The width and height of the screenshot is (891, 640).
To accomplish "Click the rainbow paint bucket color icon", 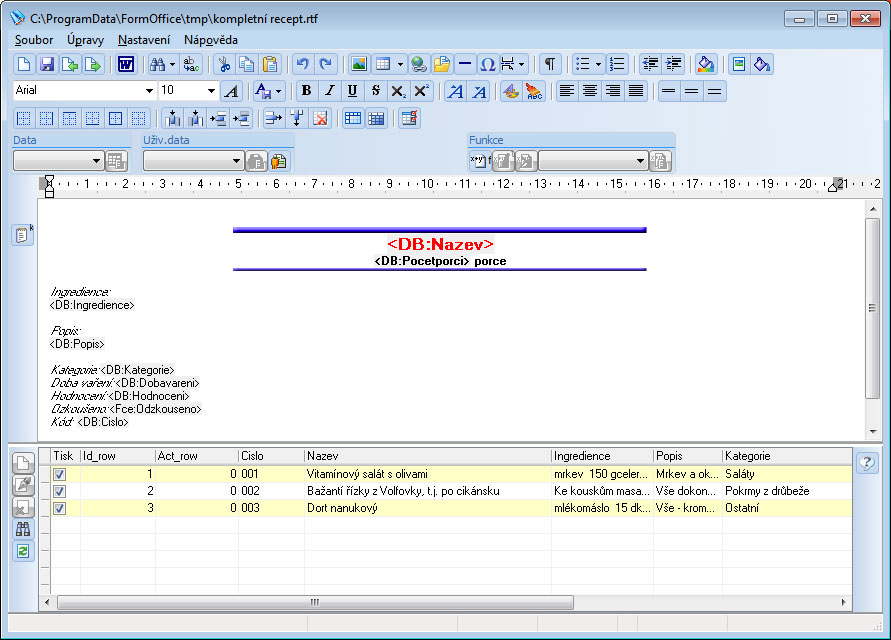I will pos(706,64).
